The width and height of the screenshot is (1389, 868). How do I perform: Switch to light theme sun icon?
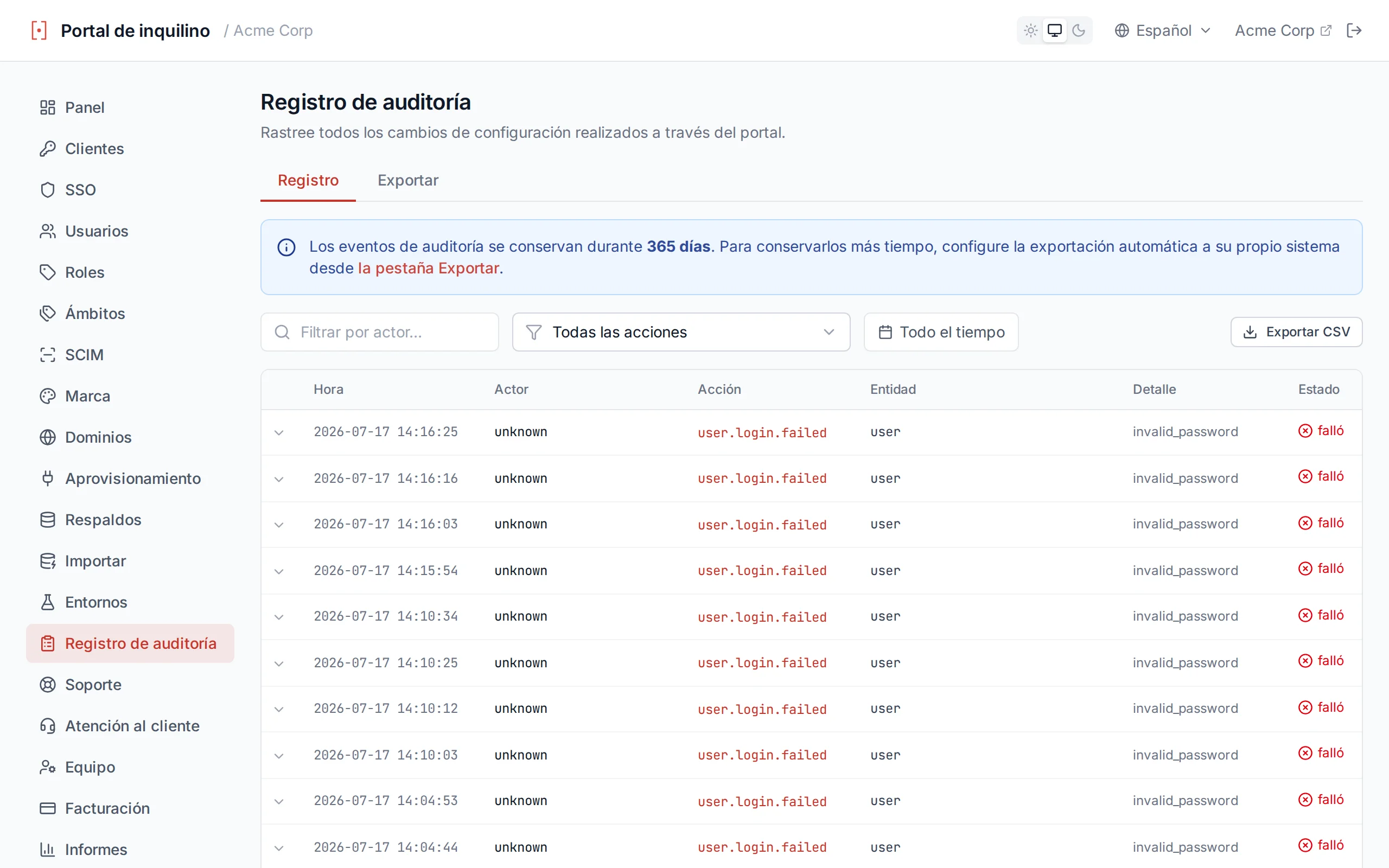click(1030, 30)
